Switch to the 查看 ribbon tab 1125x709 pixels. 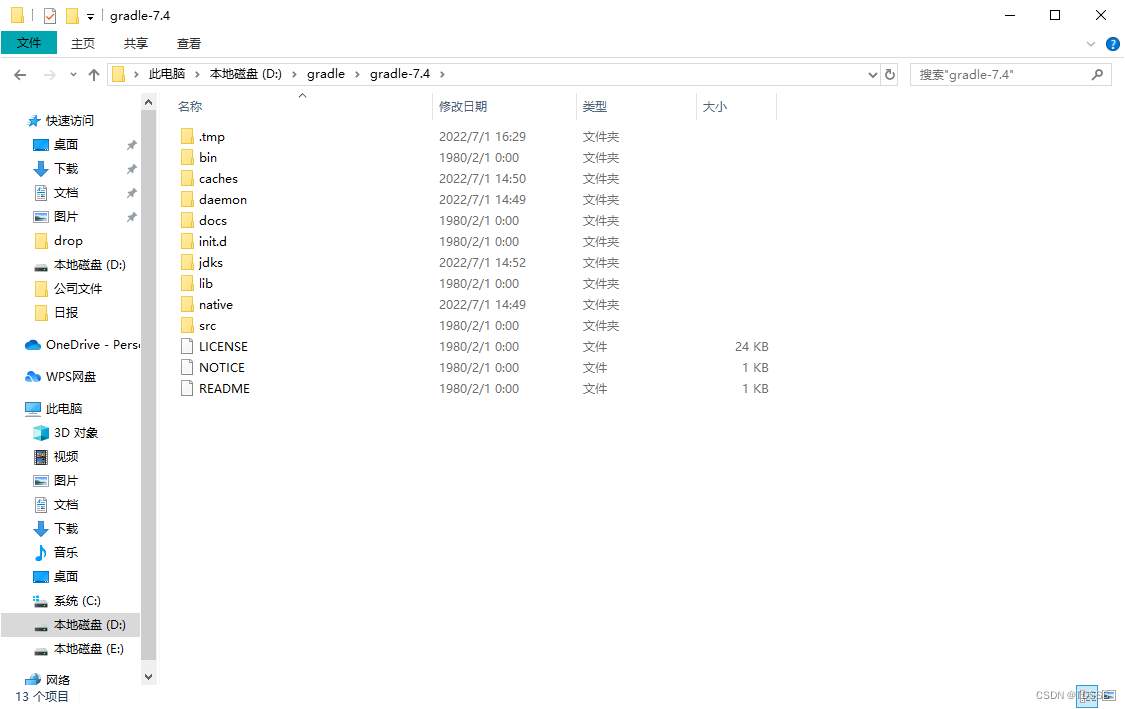pyautogui.click(x=189, y=43)
